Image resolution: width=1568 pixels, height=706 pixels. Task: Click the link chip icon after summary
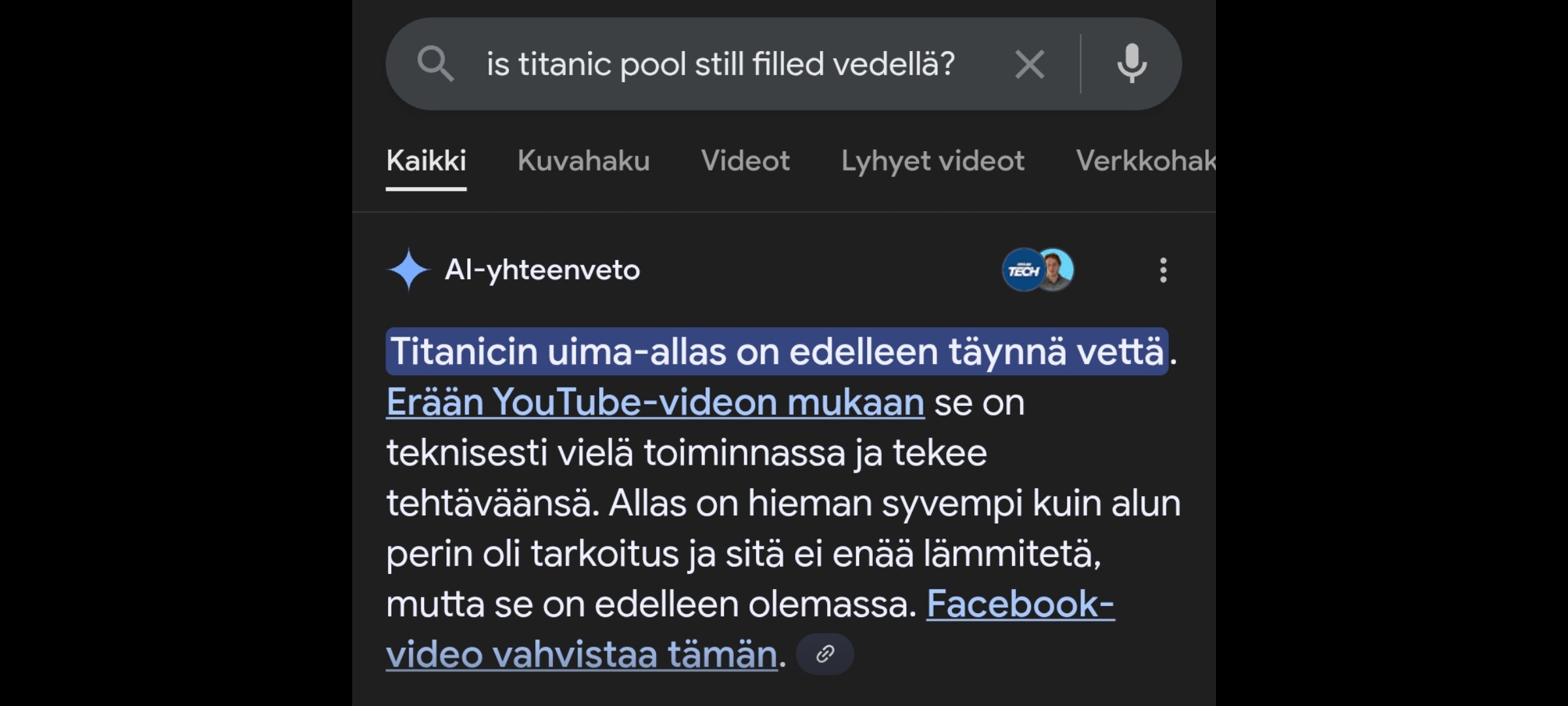click(x=825, y=654)
